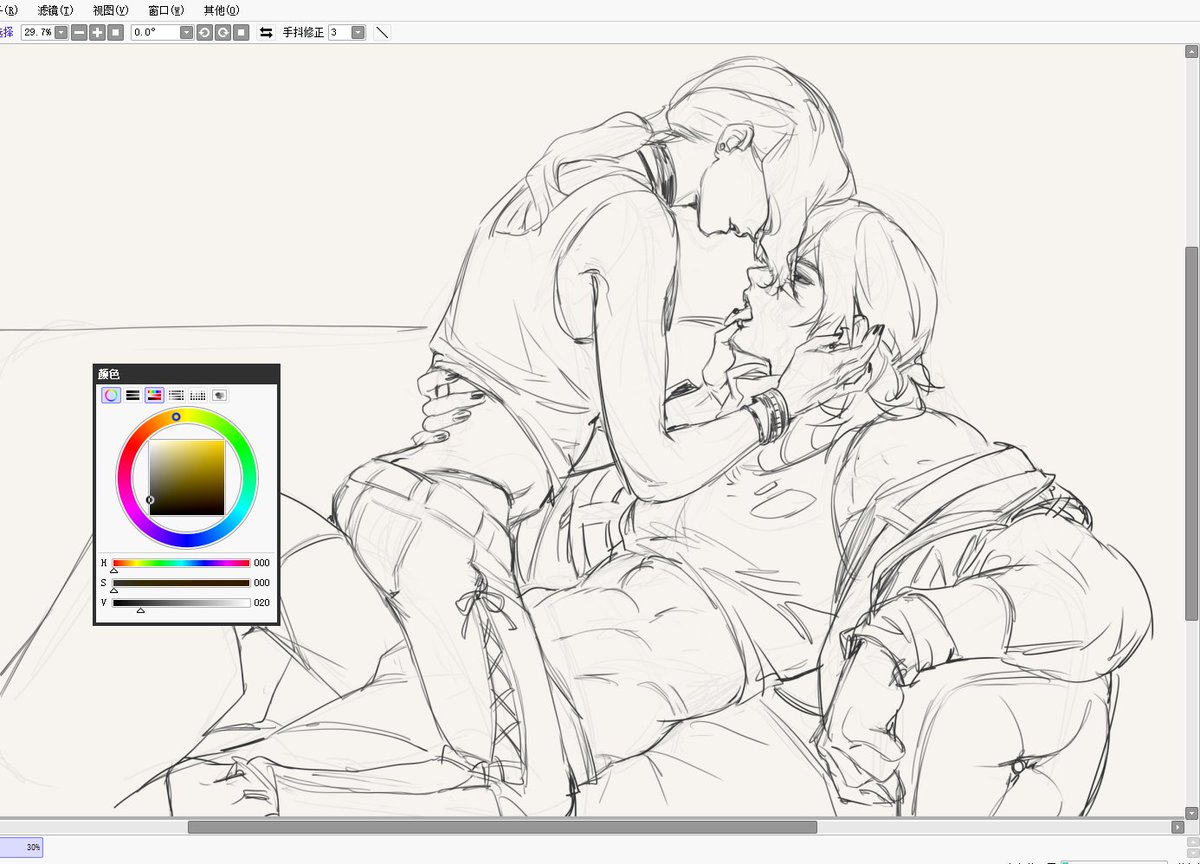The image size is (1200, 864).
Task: Toggle the color wheel panel icon
Action: [x=111, y=395]
